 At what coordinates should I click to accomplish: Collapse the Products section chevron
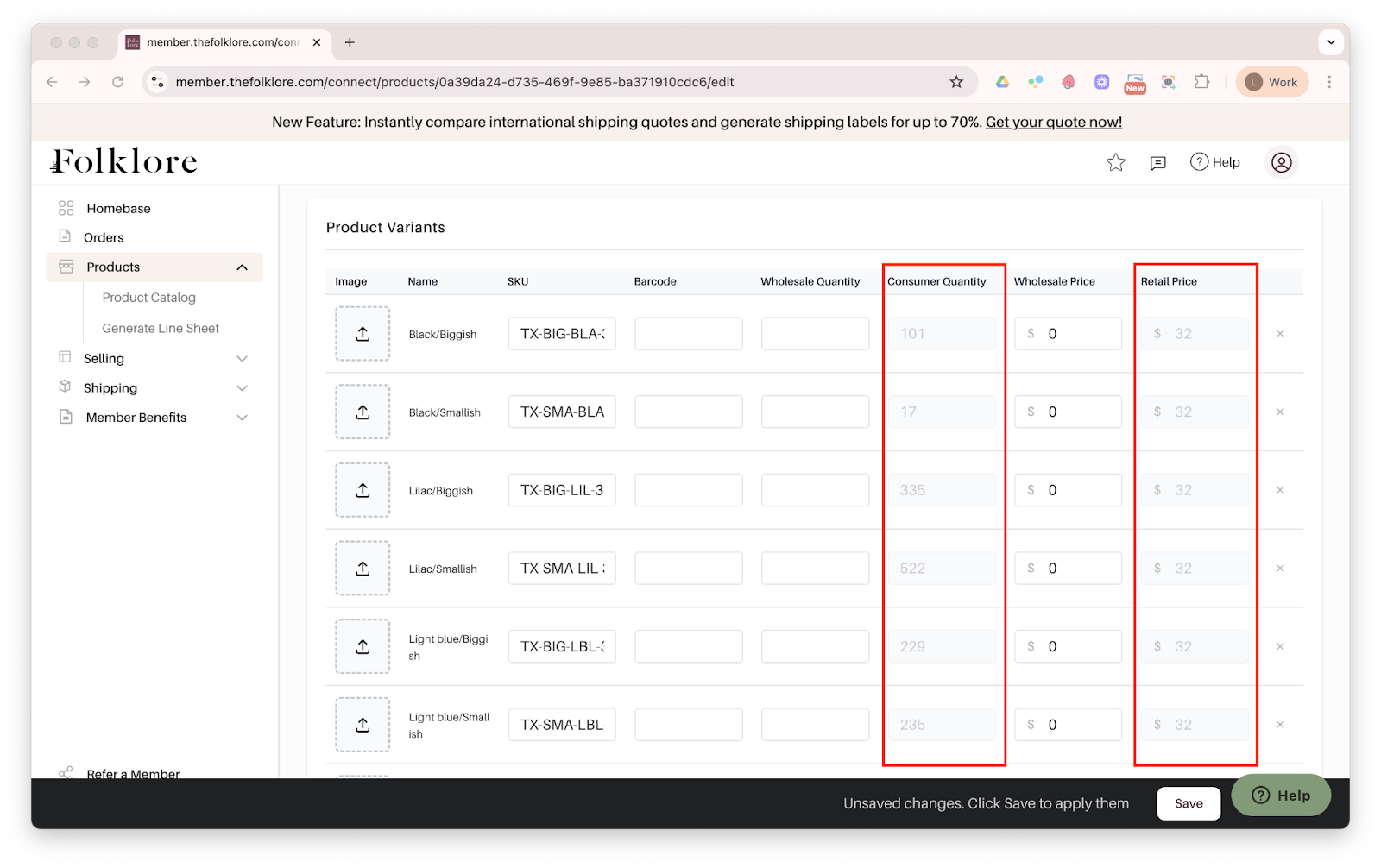pos(243,267)
